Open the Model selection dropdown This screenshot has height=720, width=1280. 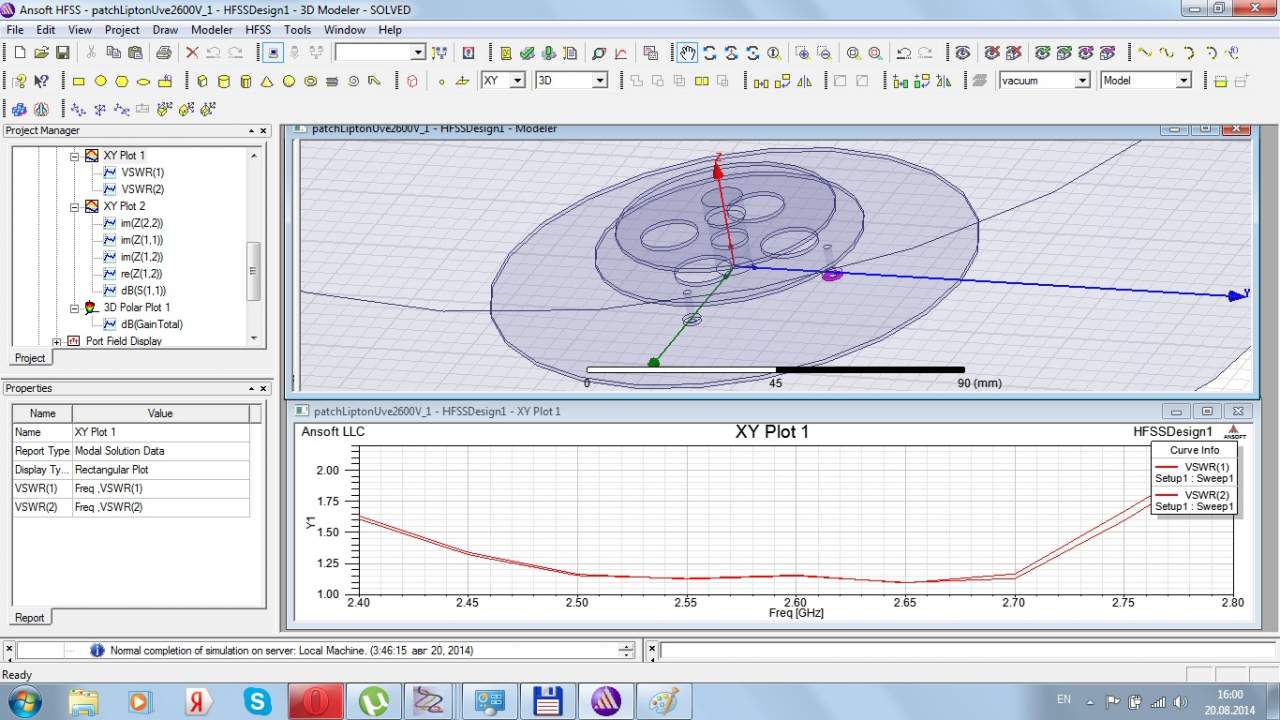(x=1183, y=81)
